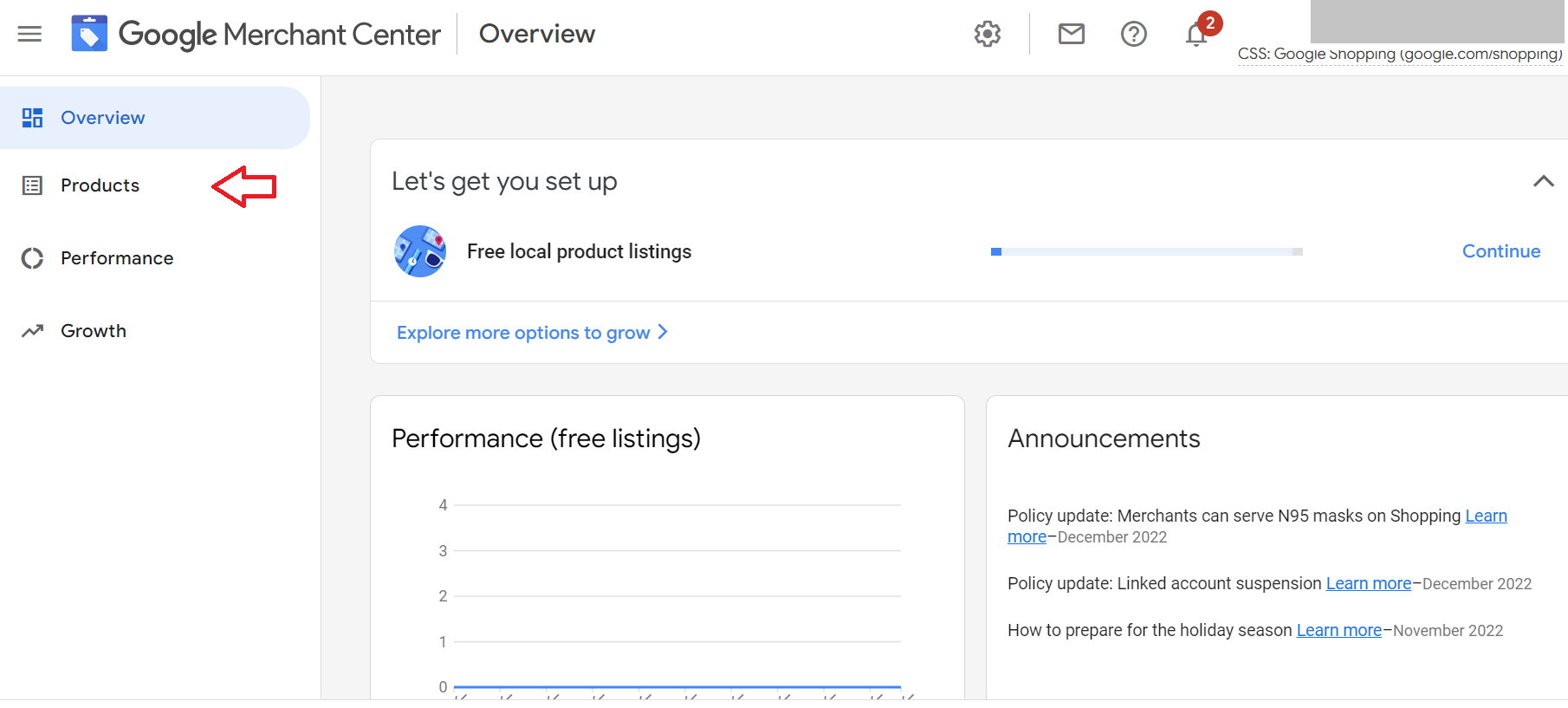This screenshot has width=1568, height=708.
Task: Select Overview in the sidebar
Action: (x=155, y=118)
